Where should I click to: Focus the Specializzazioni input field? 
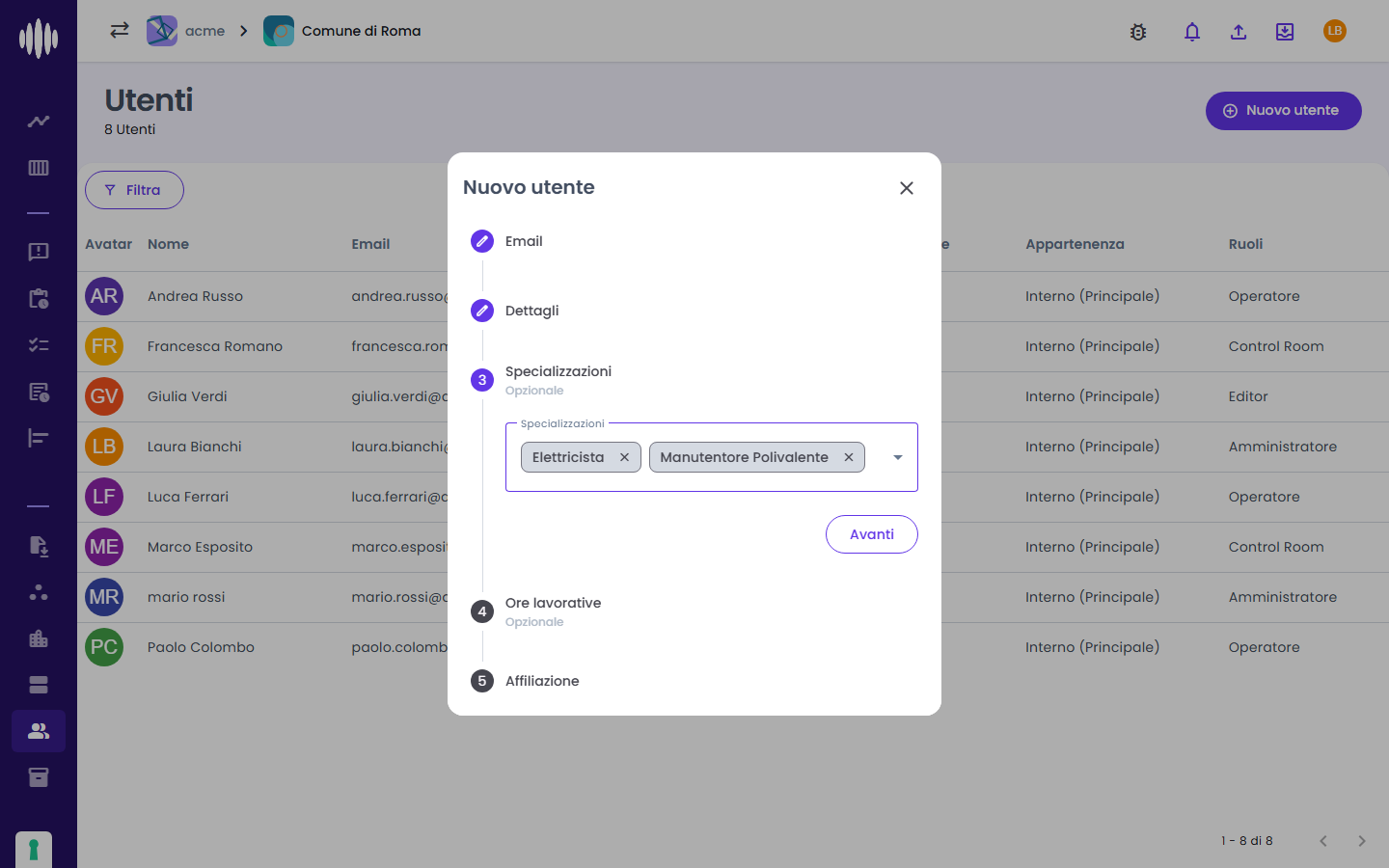(712, 457)
